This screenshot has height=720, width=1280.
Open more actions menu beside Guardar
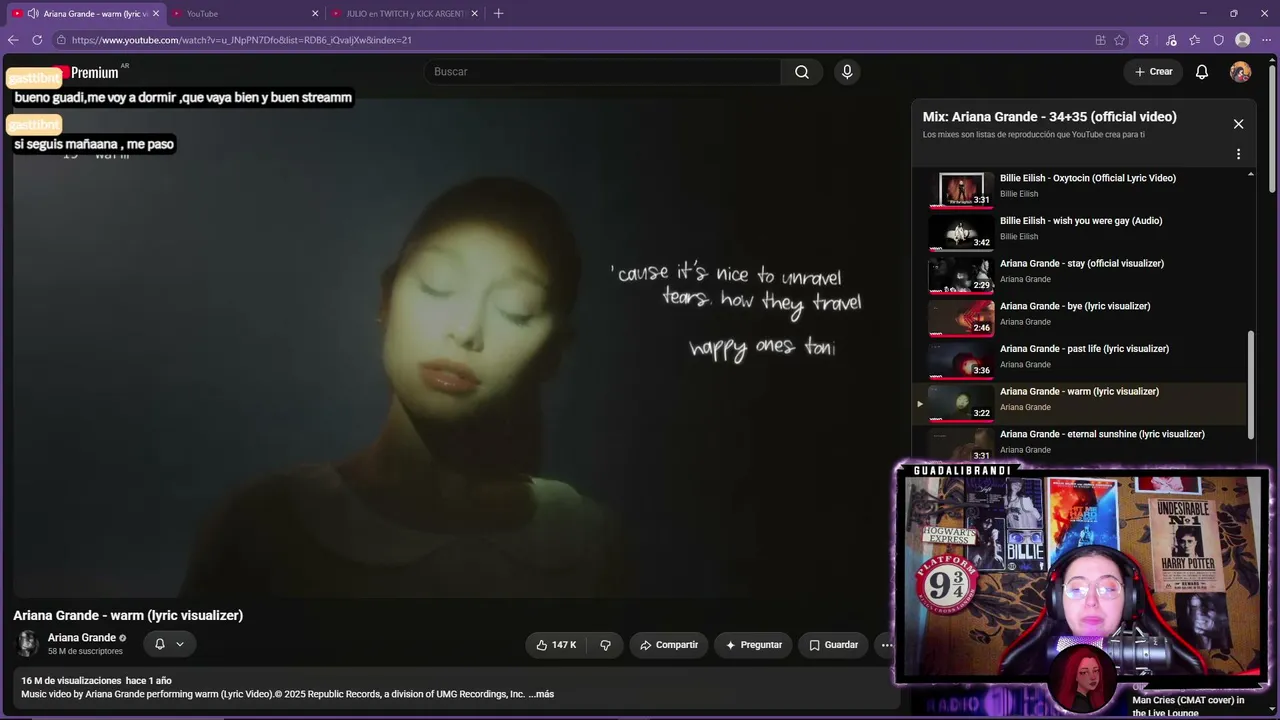[886, 645]
